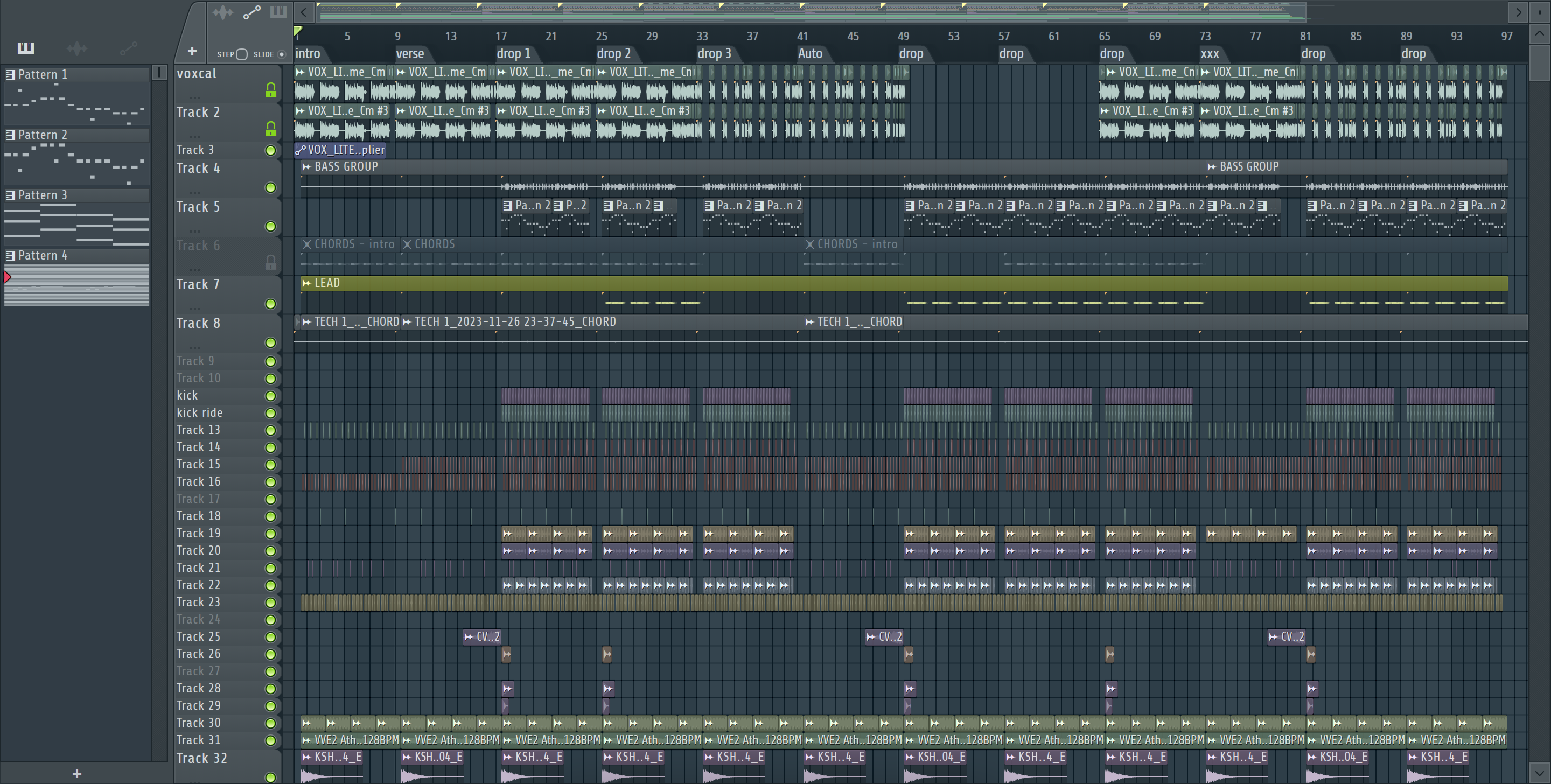This screenshot has width=1551, height=784.
Task: Toggle the SLIDE option
Action: (281, 54)
